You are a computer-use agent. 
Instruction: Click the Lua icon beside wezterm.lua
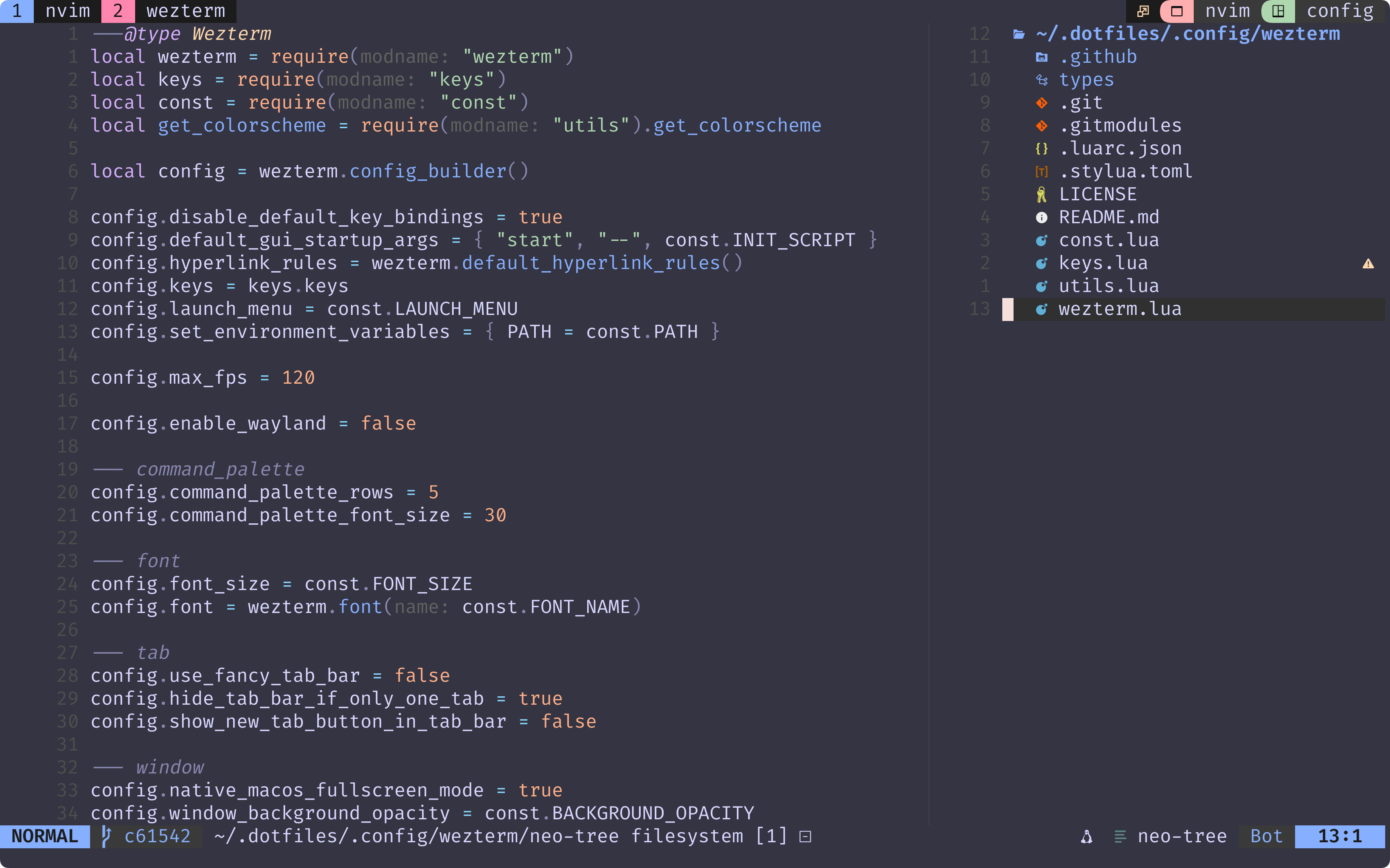pos(1042,309)
